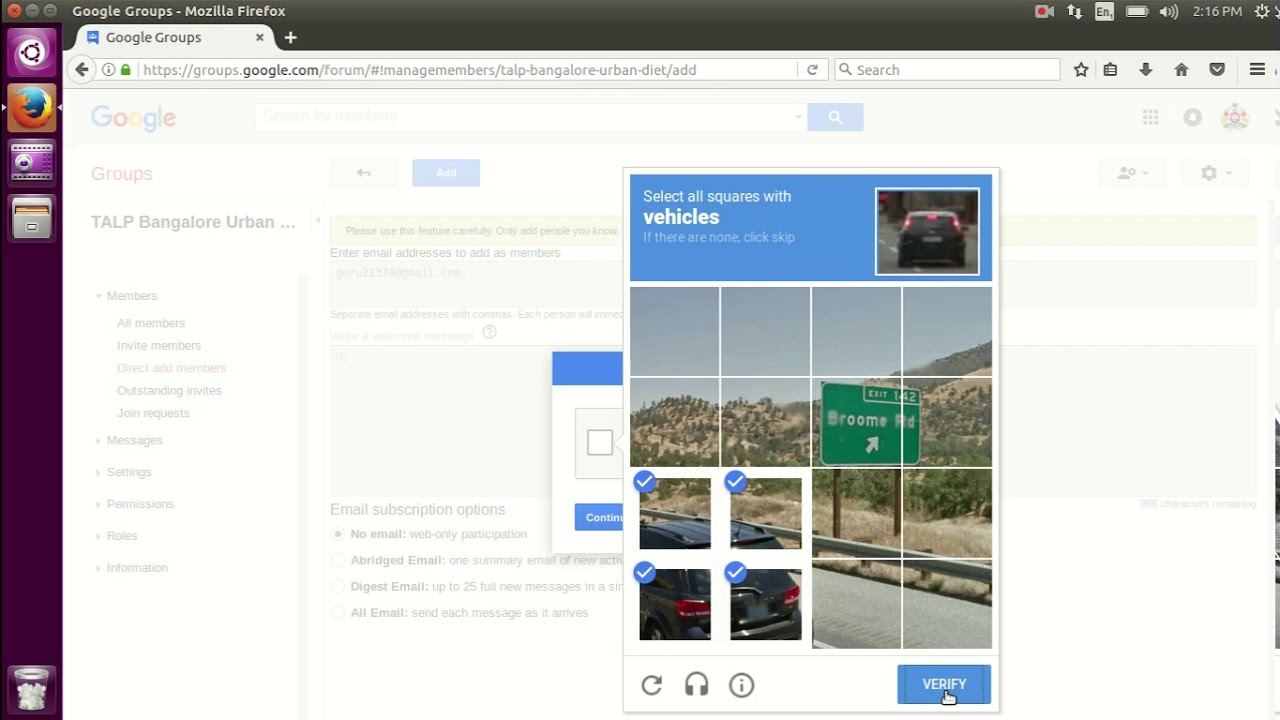Open a new tab with the plus button

click(x=290, y=38)
